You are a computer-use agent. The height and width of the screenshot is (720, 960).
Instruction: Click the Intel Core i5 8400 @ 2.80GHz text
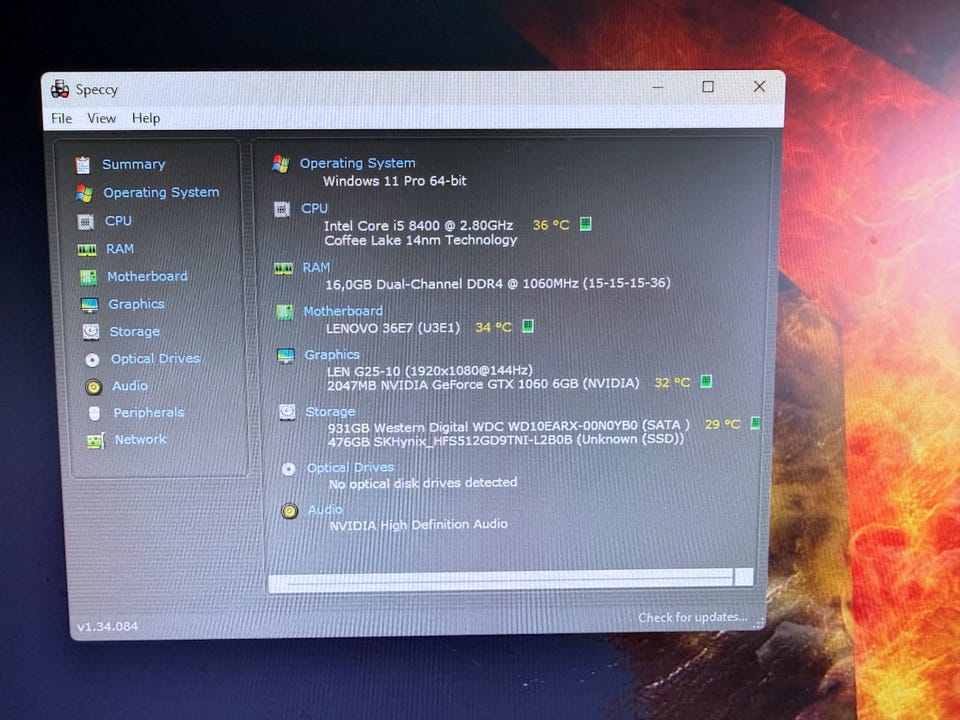pos(418,225)
